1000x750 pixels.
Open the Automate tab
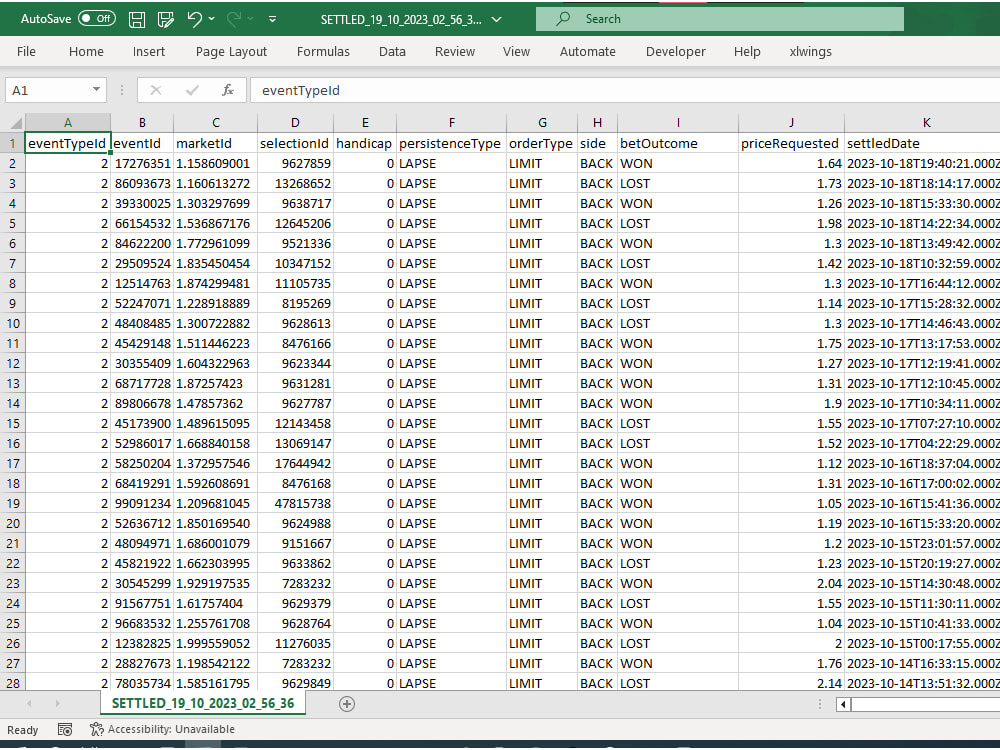click(x=587, y=52)
